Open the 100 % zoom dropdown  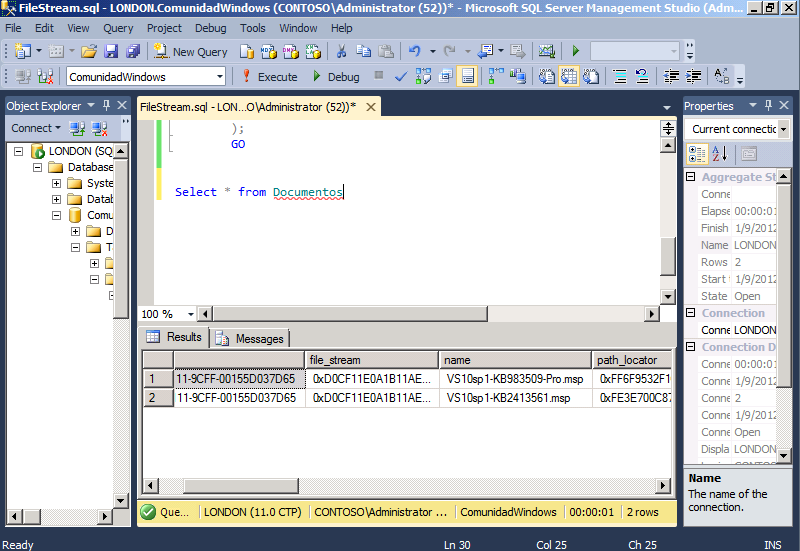pos(191,314)
